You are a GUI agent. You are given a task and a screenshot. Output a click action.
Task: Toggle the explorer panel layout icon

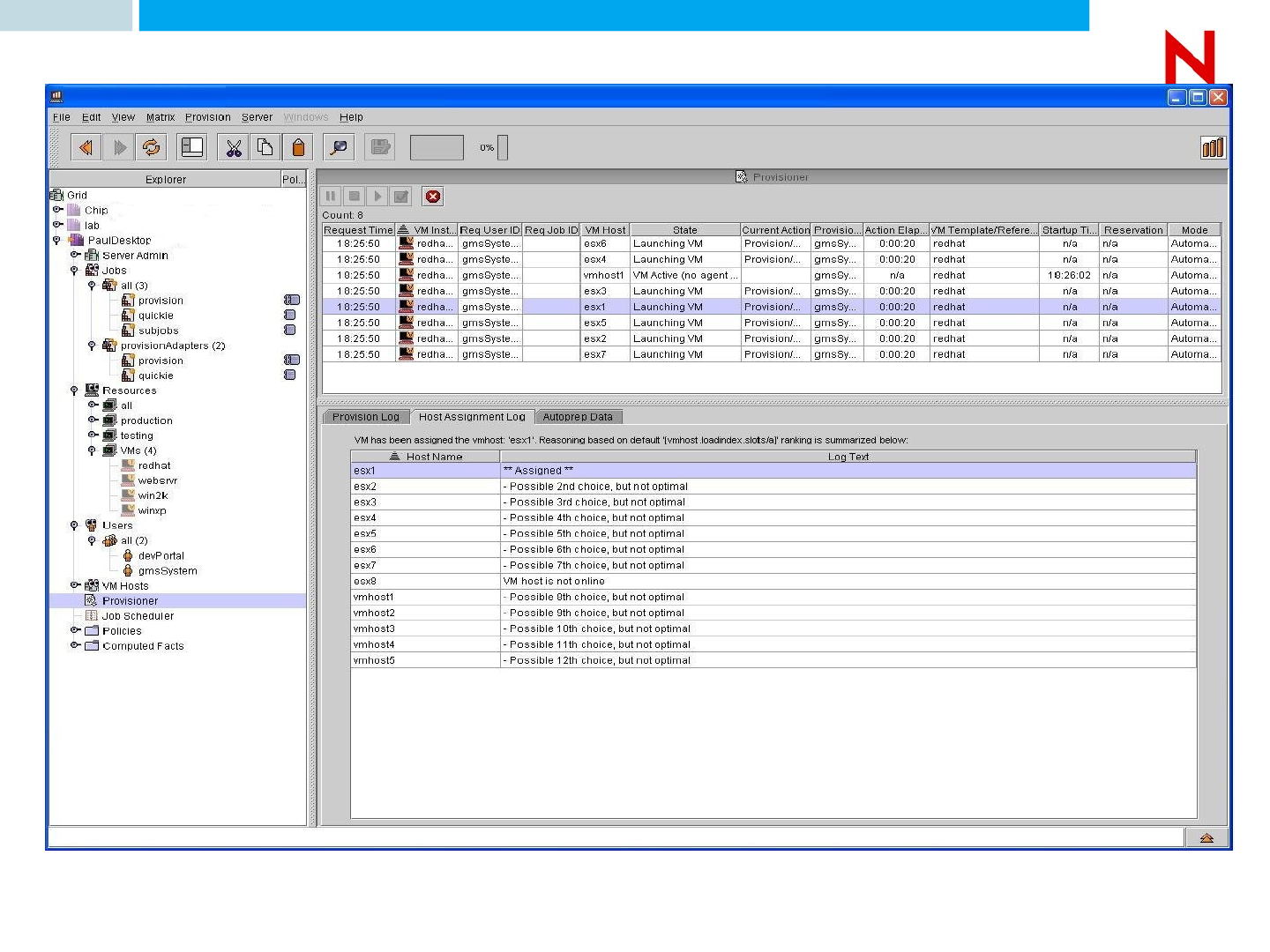191,148
